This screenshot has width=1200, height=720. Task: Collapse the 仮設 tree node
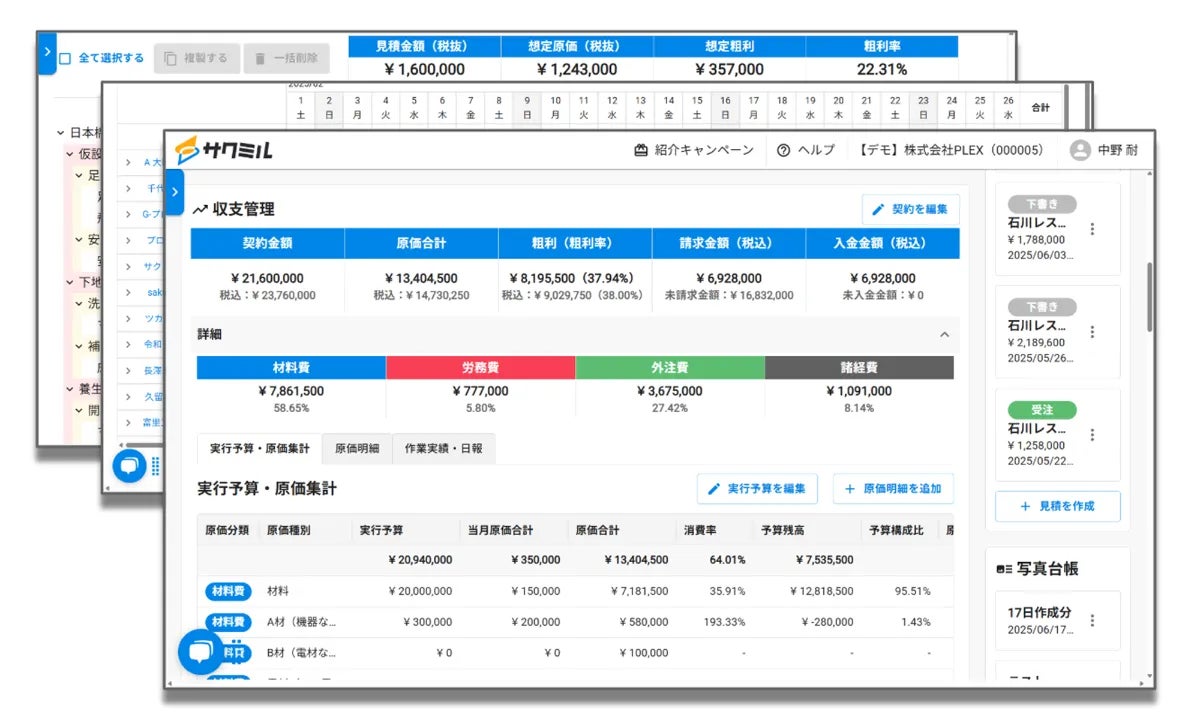(70, 154)
